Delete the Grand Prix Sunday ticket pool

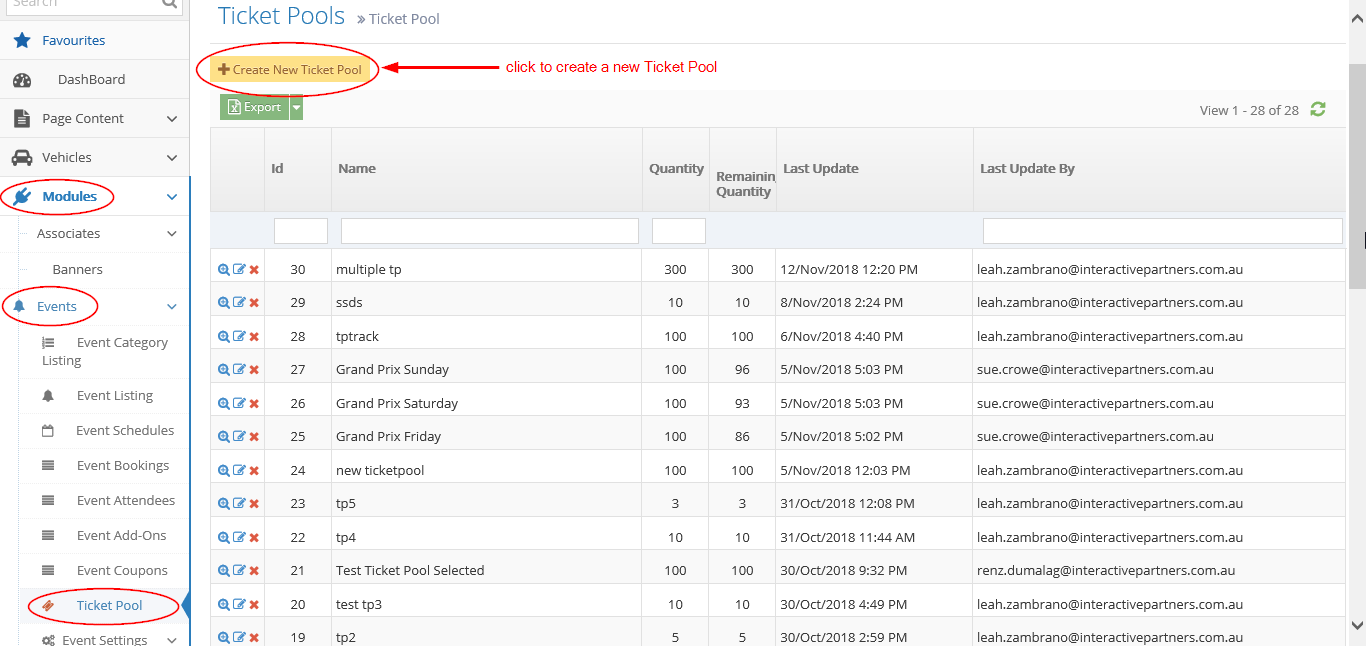pos(254,370)
